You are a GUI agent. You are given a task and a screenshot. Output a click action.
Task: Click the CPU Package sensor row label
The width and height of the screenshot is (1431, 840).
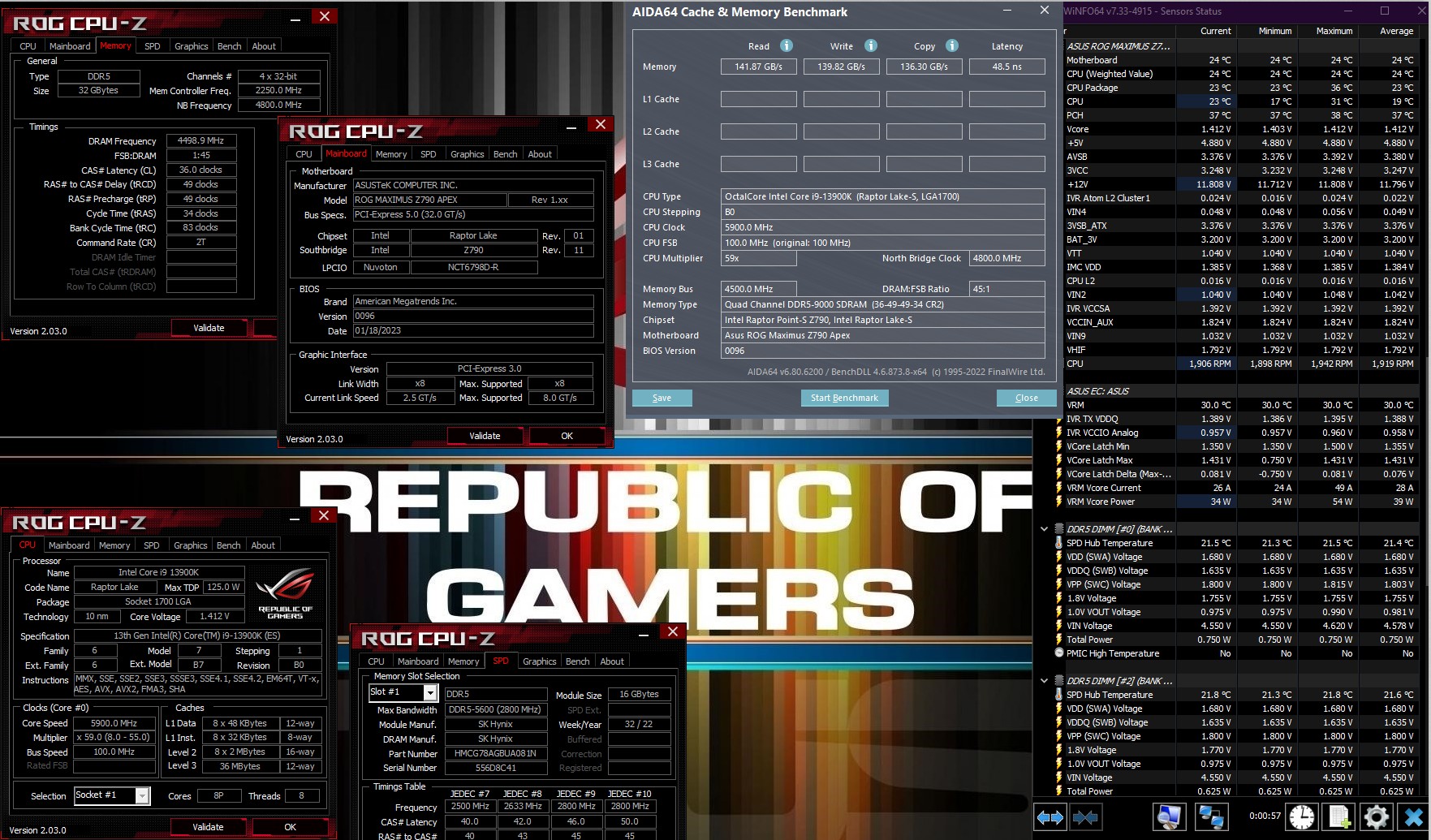coord(1092,88)
